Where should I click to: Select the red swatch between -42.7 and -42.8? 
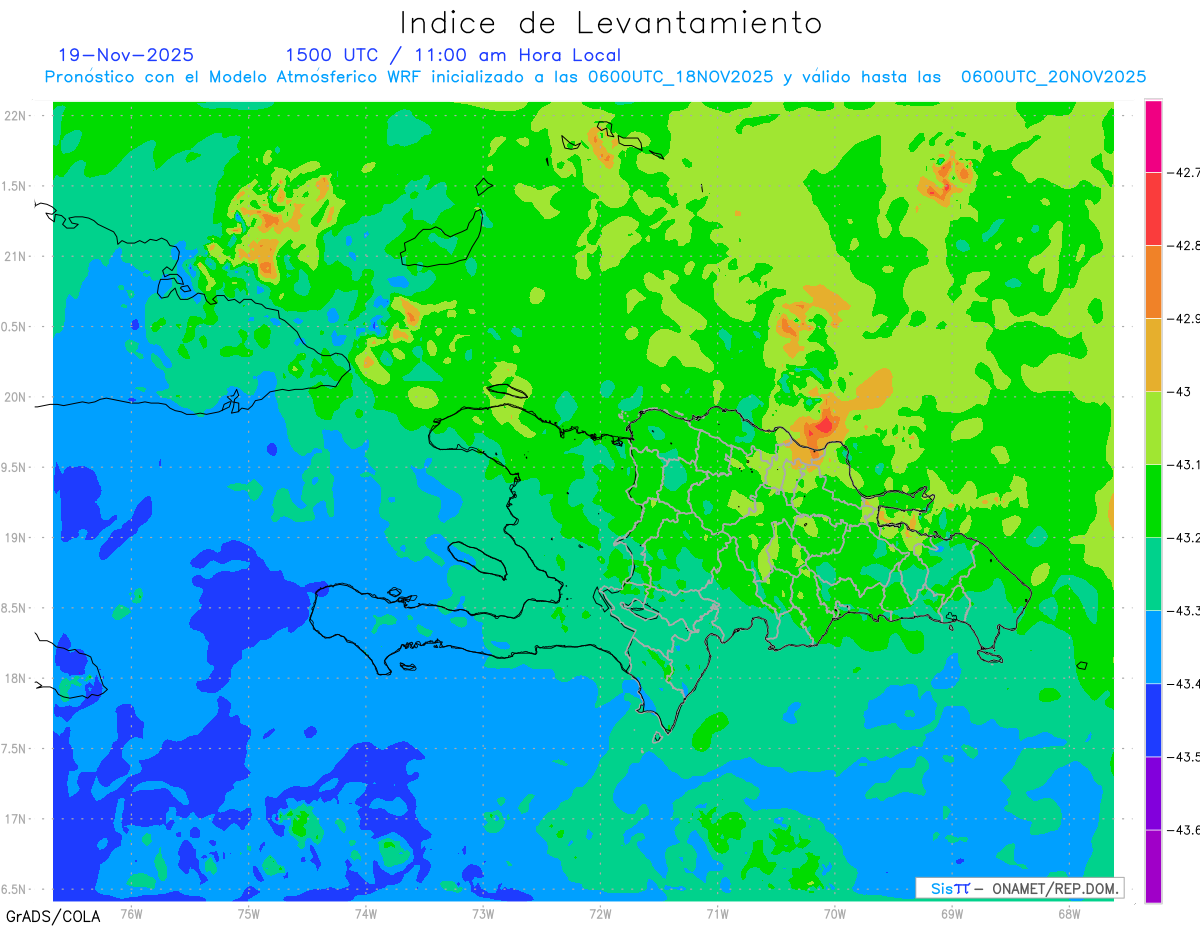(1153, 208)
